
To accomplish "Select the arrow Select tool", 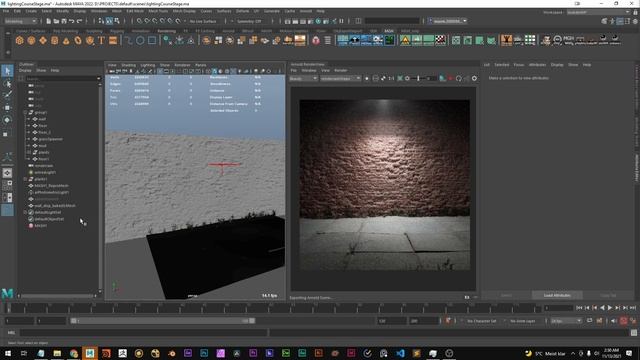I will (7, 71).
